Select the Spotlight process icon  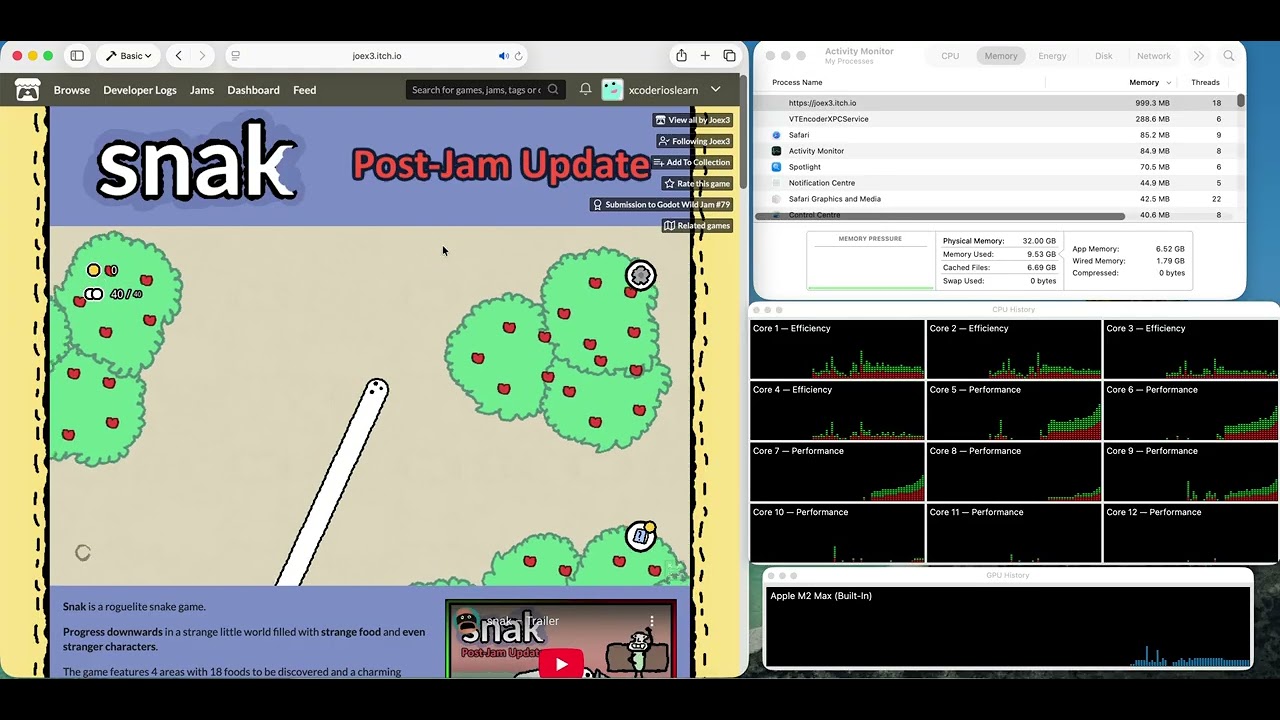point(776,167)
